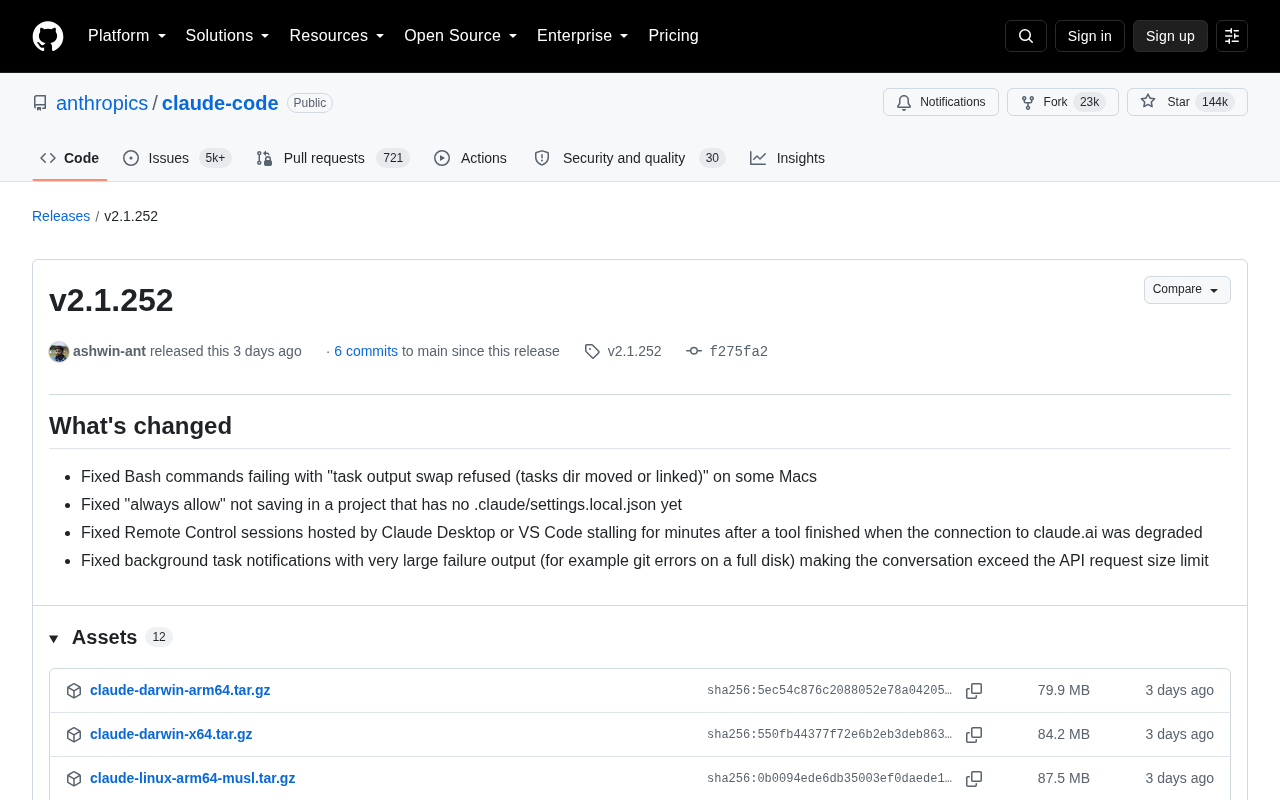Viewport: 1280px width, 800px height.
Task: Open the Actions tab
Action: pos(470,158)
